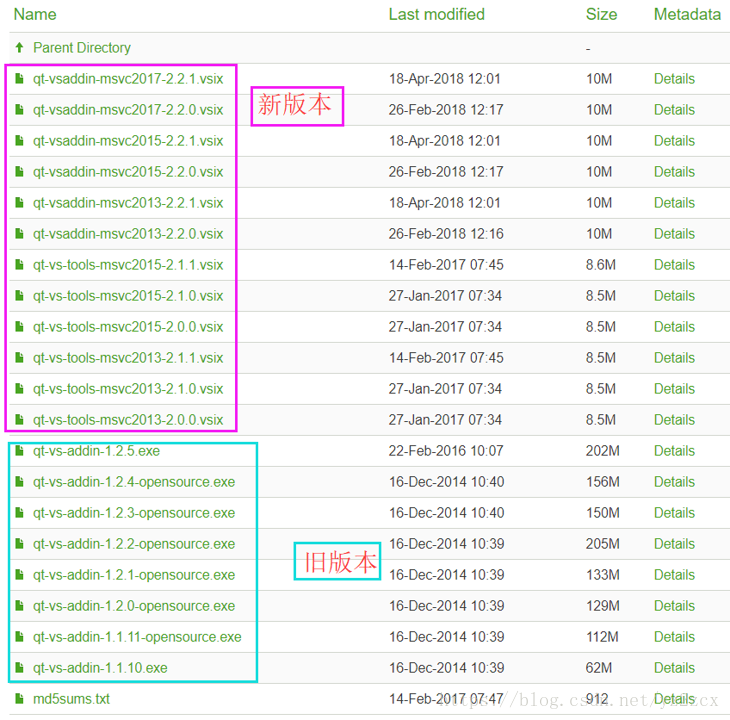Download qt-vs-addin-1.2.4-opensource.exe
The width and height of the screenshot is (730, 720).
[134, 482]
